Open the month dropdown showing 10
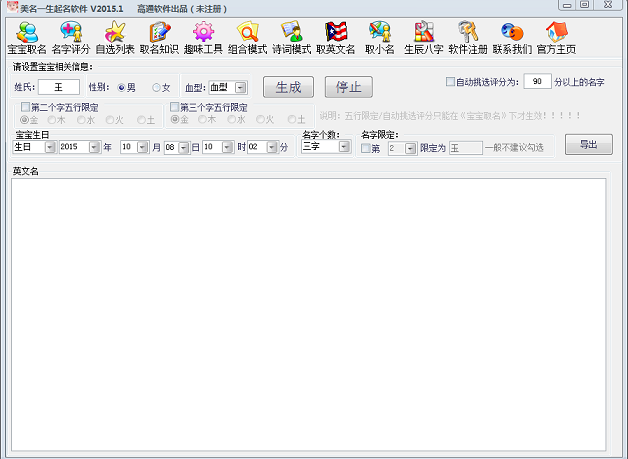 click(143, 147)
